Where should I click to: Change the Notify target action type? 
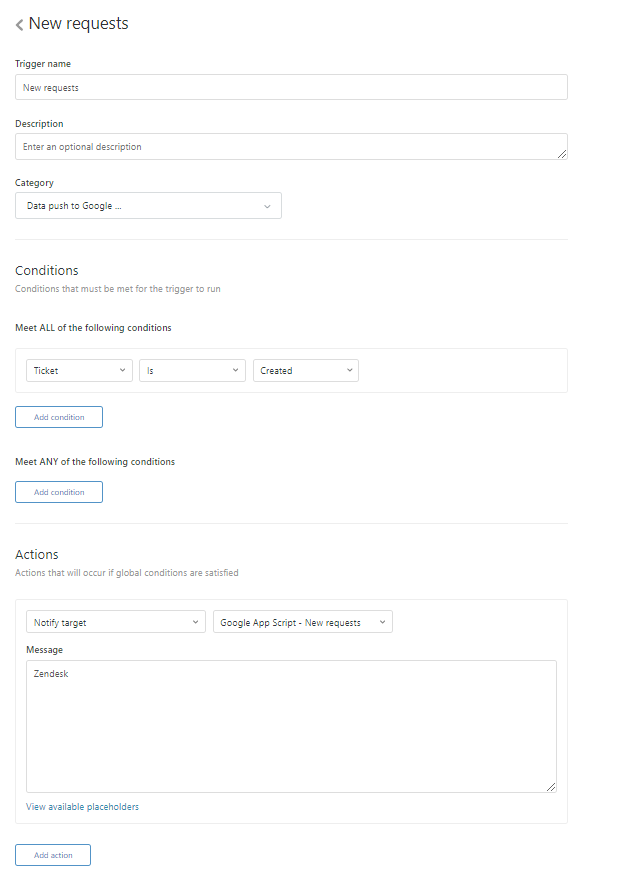115,621
